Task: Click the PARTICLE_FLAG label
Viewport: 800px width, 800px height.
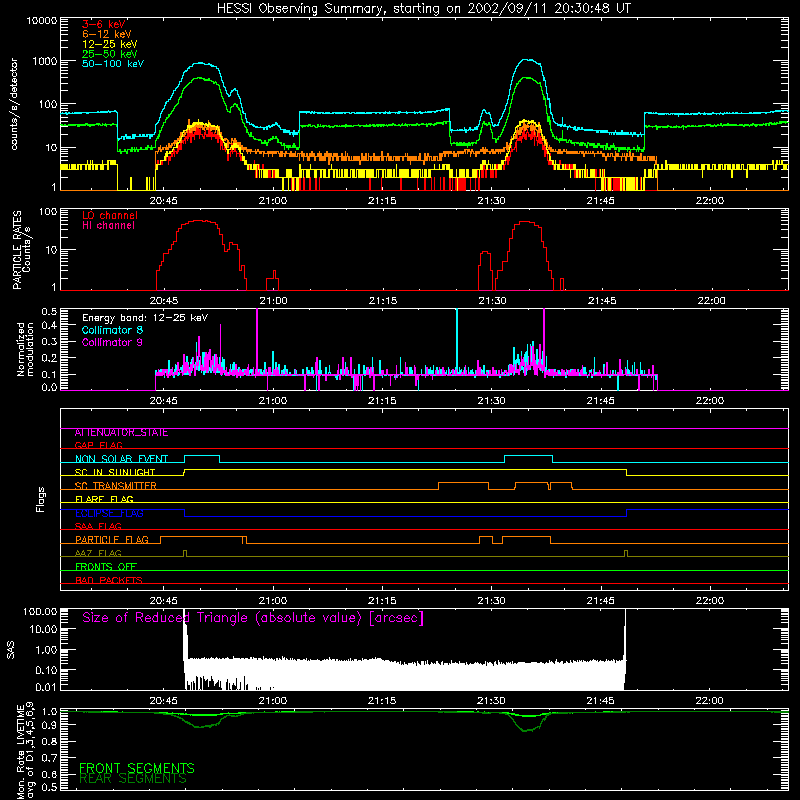Action: click(x=112, y=540)
